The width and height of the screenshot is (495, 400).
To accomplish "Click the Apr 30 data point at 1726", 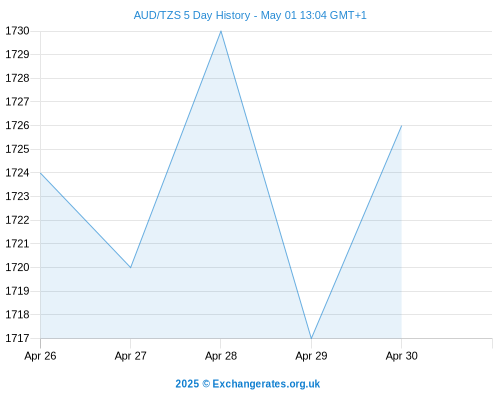I will point(402,126).
